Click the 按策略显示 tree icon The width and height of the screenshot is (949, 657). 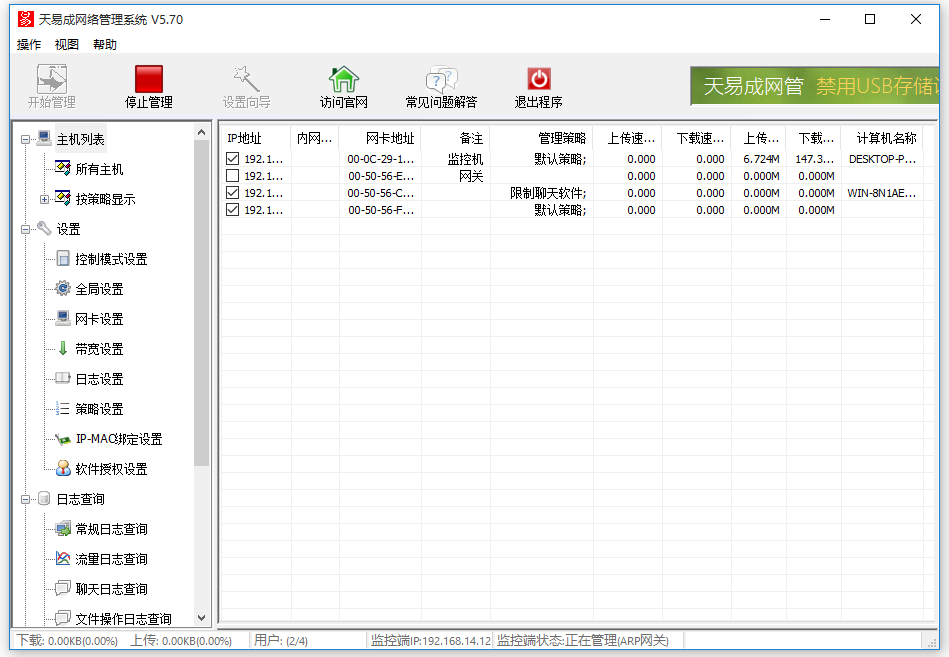pyautogui.click(x=63, y=198)
